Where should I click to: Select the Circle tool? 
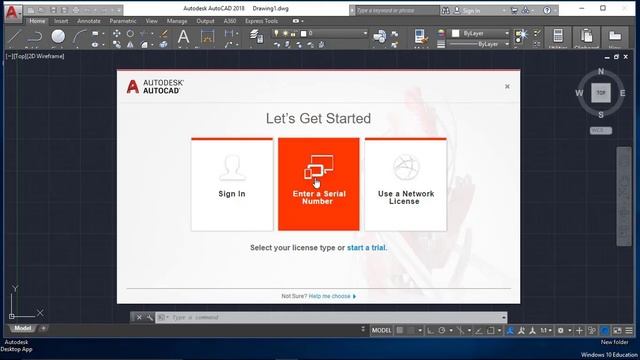[58, 37]
